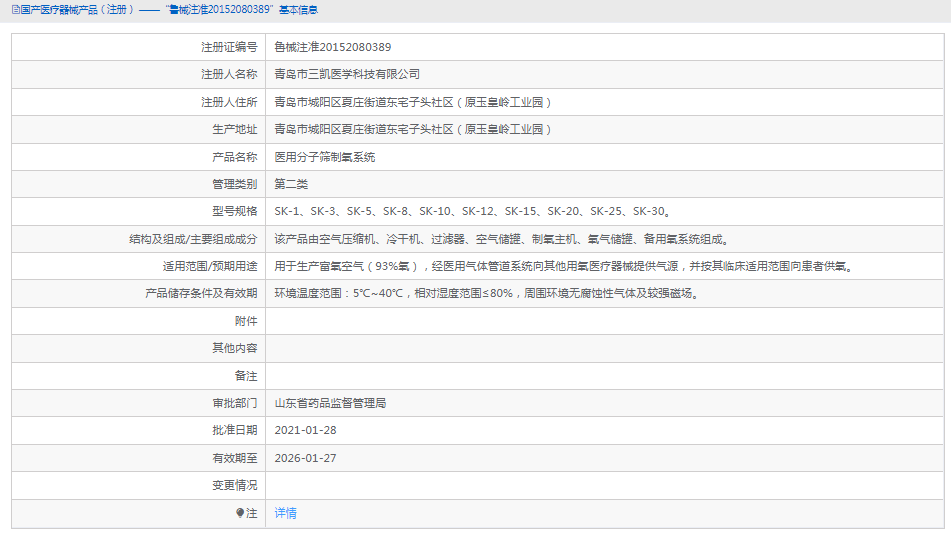Image resolution: width=951 pixels, height=536 pixels.
Task: Select the composition text 该产品由空气压缩机
Action: [501, 240]
